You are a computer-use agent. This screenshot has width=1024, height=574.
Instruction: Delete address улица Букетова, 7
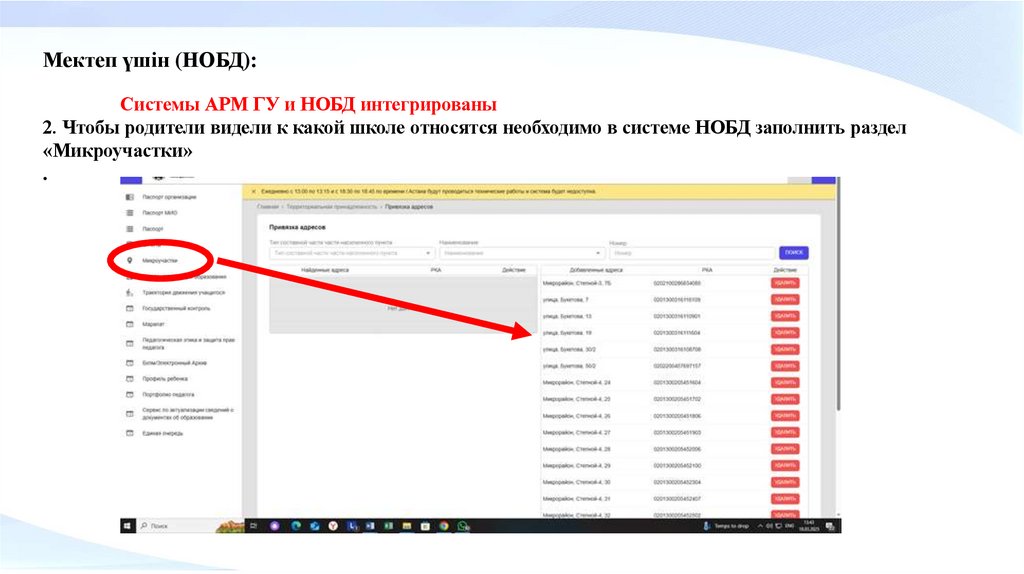coord(785,300)
